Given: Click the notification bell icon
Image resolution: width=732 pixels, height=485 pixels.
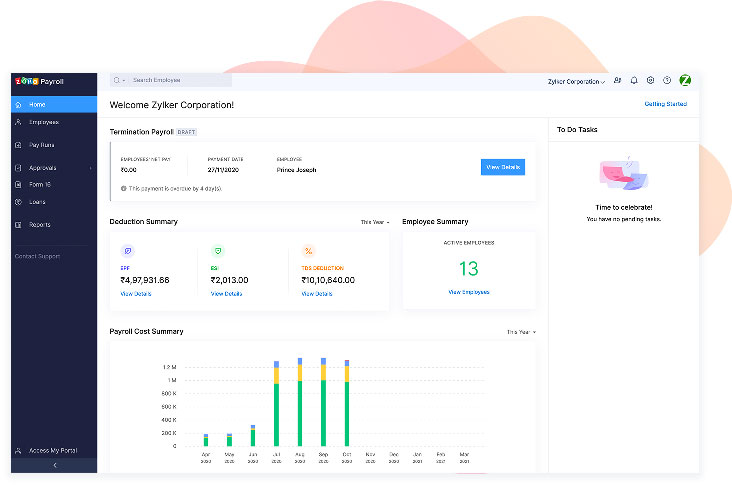Looking at the screenshot, I should 634,80.
